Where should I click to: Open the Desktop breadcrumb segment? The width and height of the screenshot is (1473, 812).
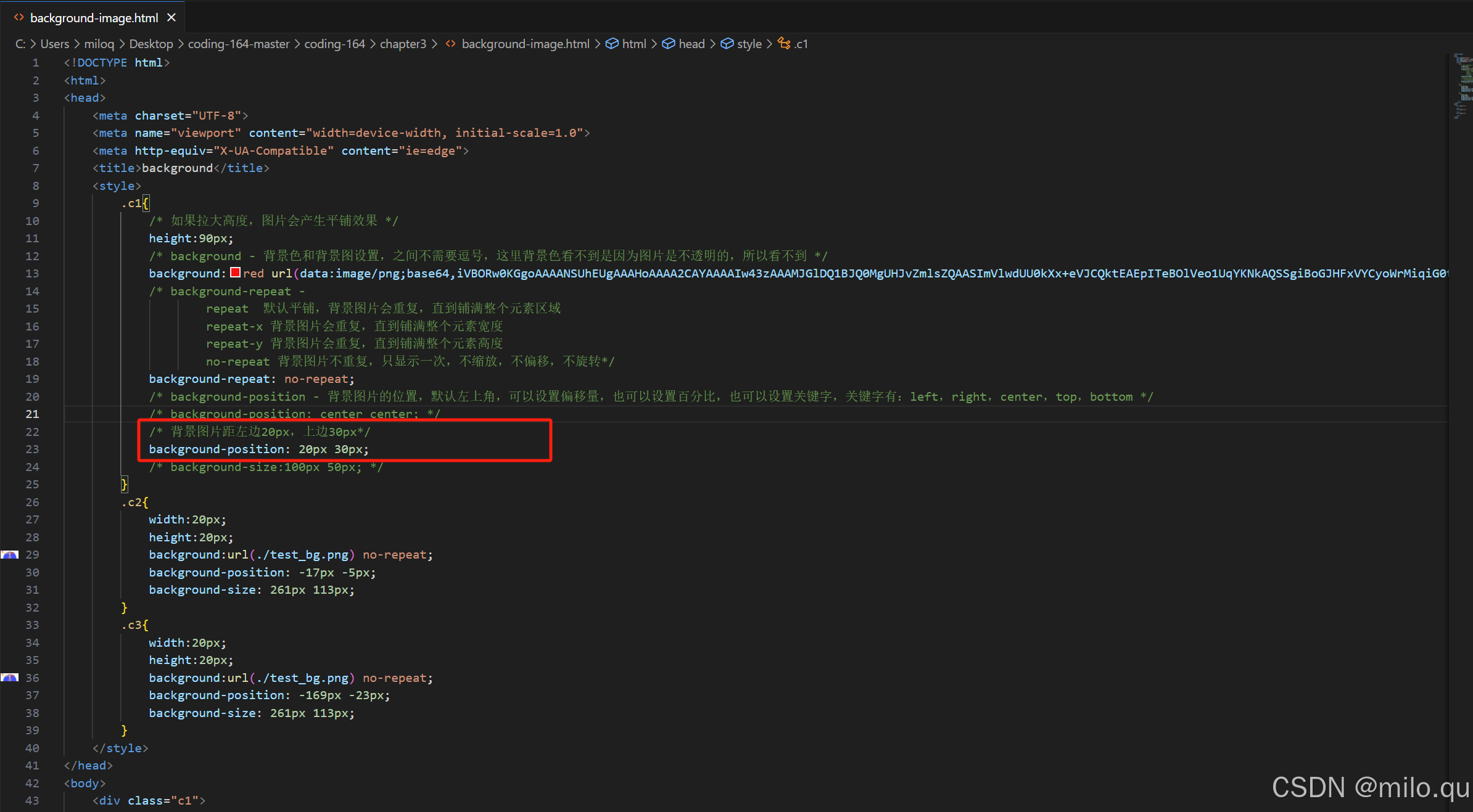[x=151, y=44]
